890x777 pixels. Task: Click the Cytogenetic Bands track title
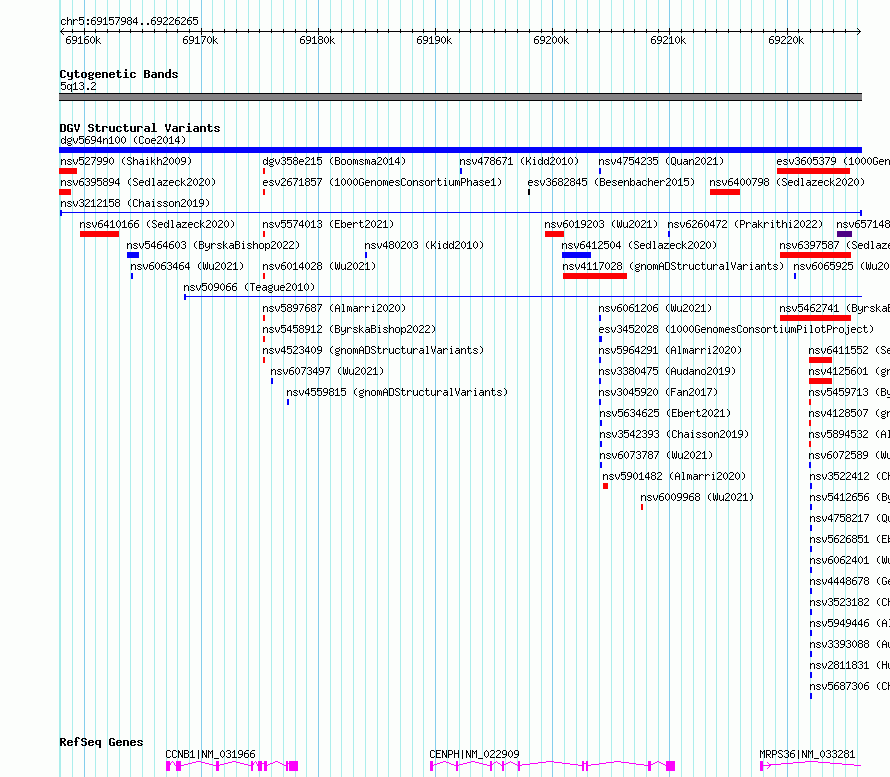tap(119, 74)
